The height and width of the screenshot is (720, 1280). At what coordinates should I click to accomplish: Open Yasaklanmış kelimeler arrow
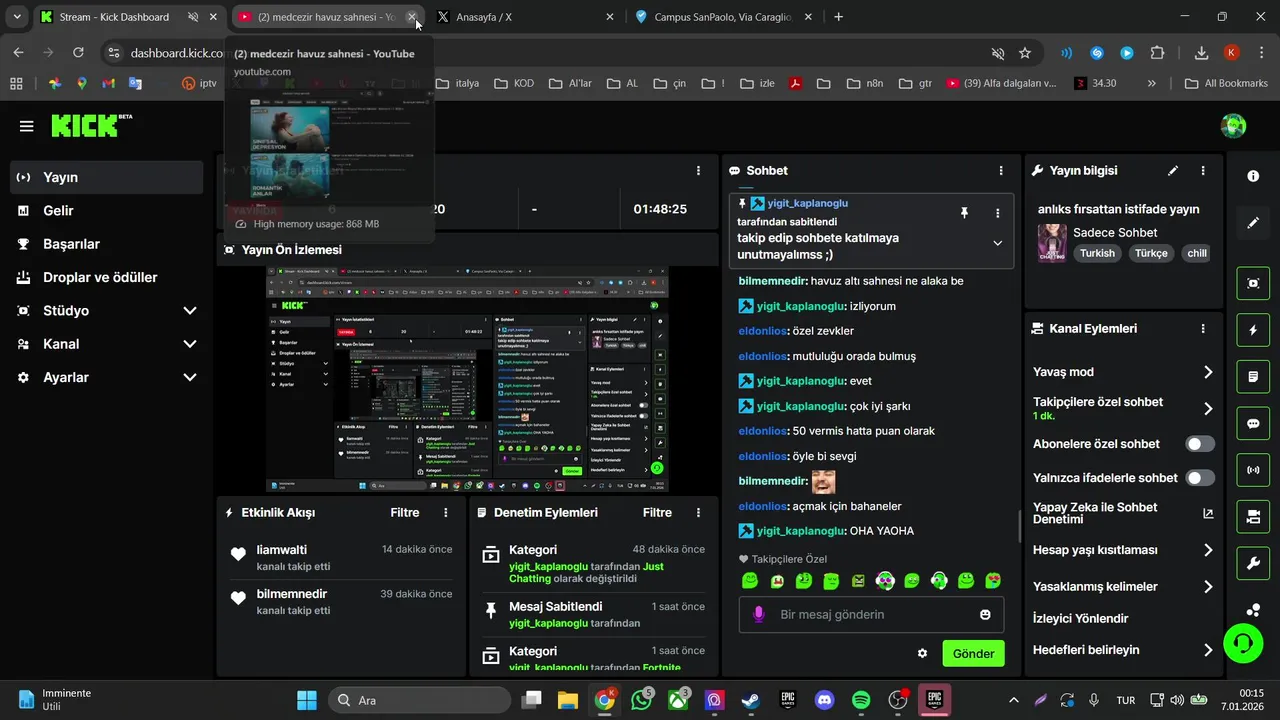[1208, 587]
